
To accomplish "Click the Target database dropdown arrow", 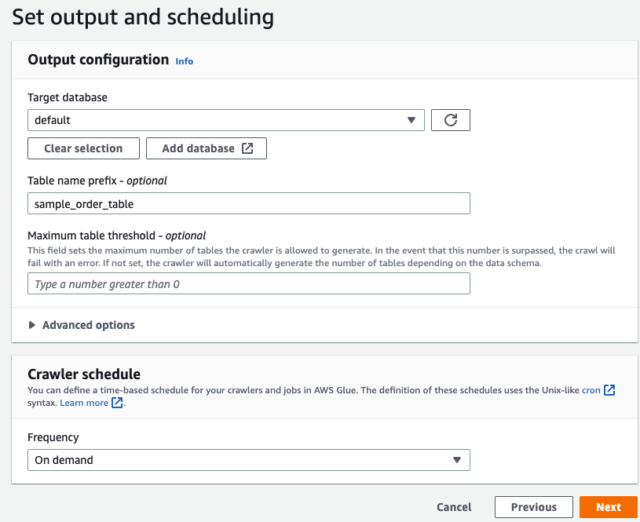I will point(411,120).
